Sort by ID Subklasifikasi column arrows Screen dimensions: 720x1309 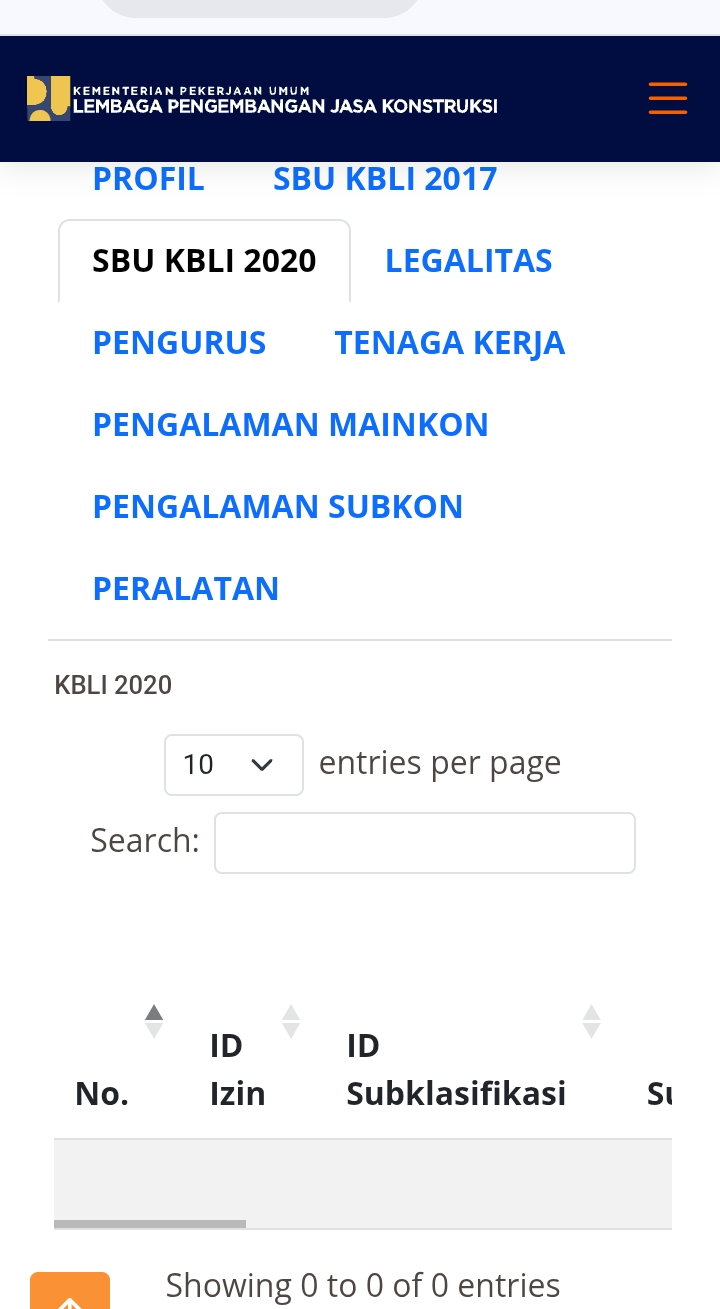tap(592, 1021)
